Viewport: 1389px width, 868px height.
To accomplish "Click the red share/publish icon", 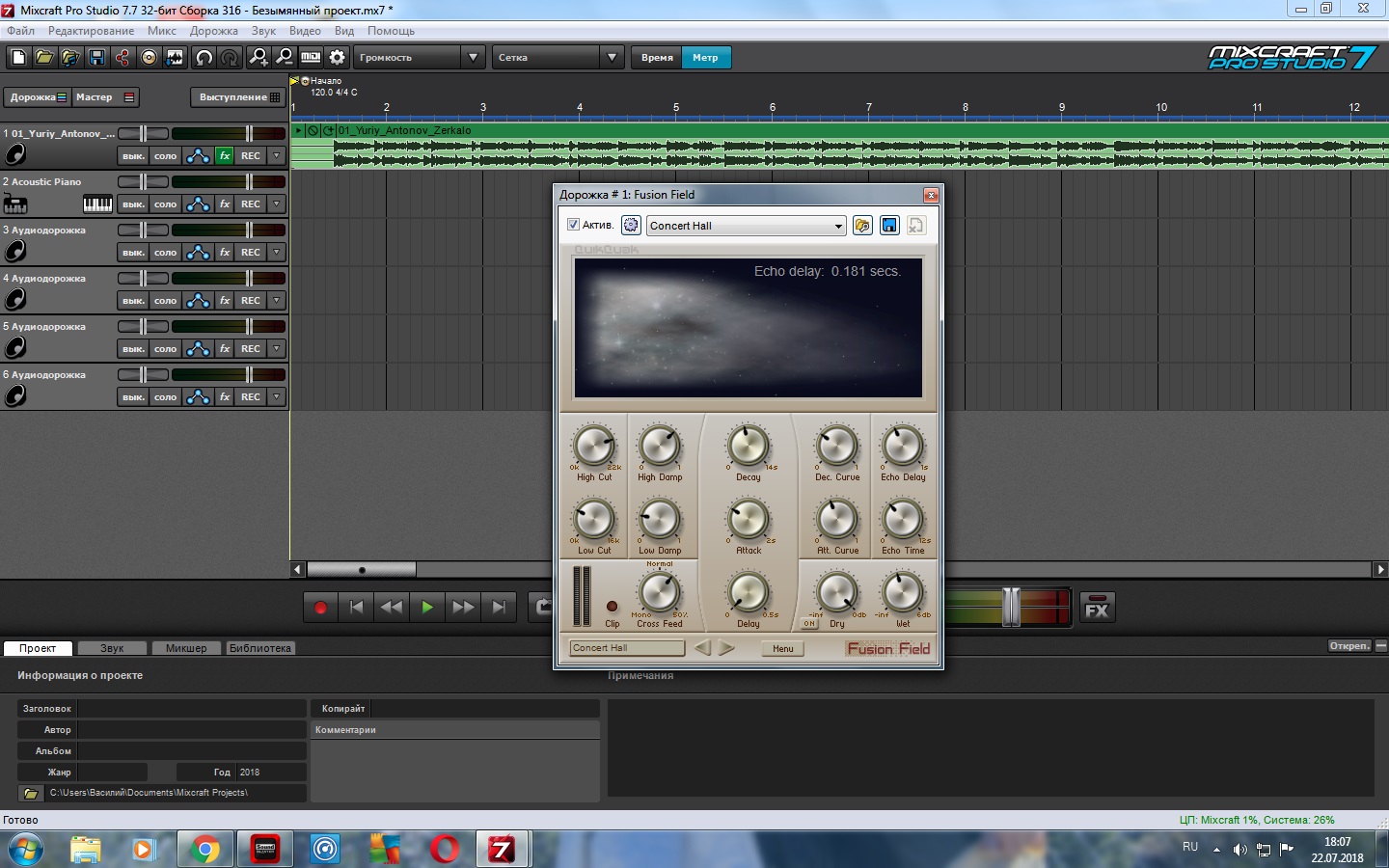I will tap(123, 58).
